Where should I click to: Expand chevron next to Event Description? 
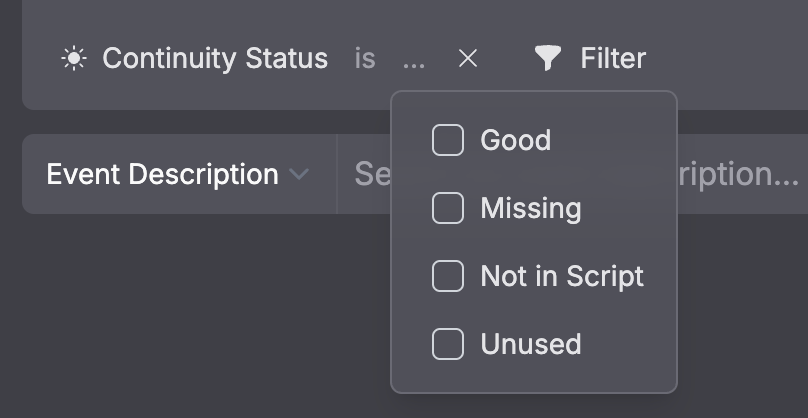298,175
